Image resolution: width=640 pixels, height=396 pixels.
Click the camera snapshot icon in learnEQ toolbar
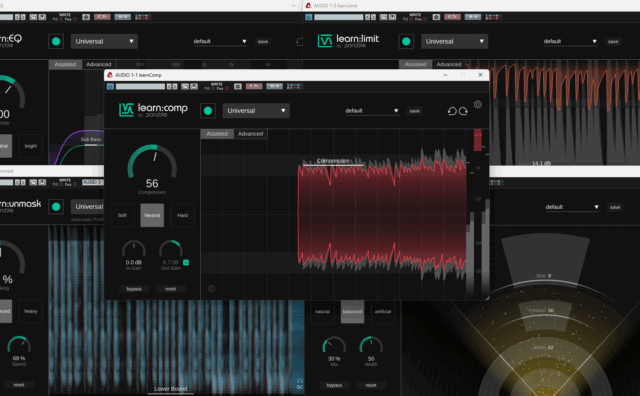click(x=86, y=17)
